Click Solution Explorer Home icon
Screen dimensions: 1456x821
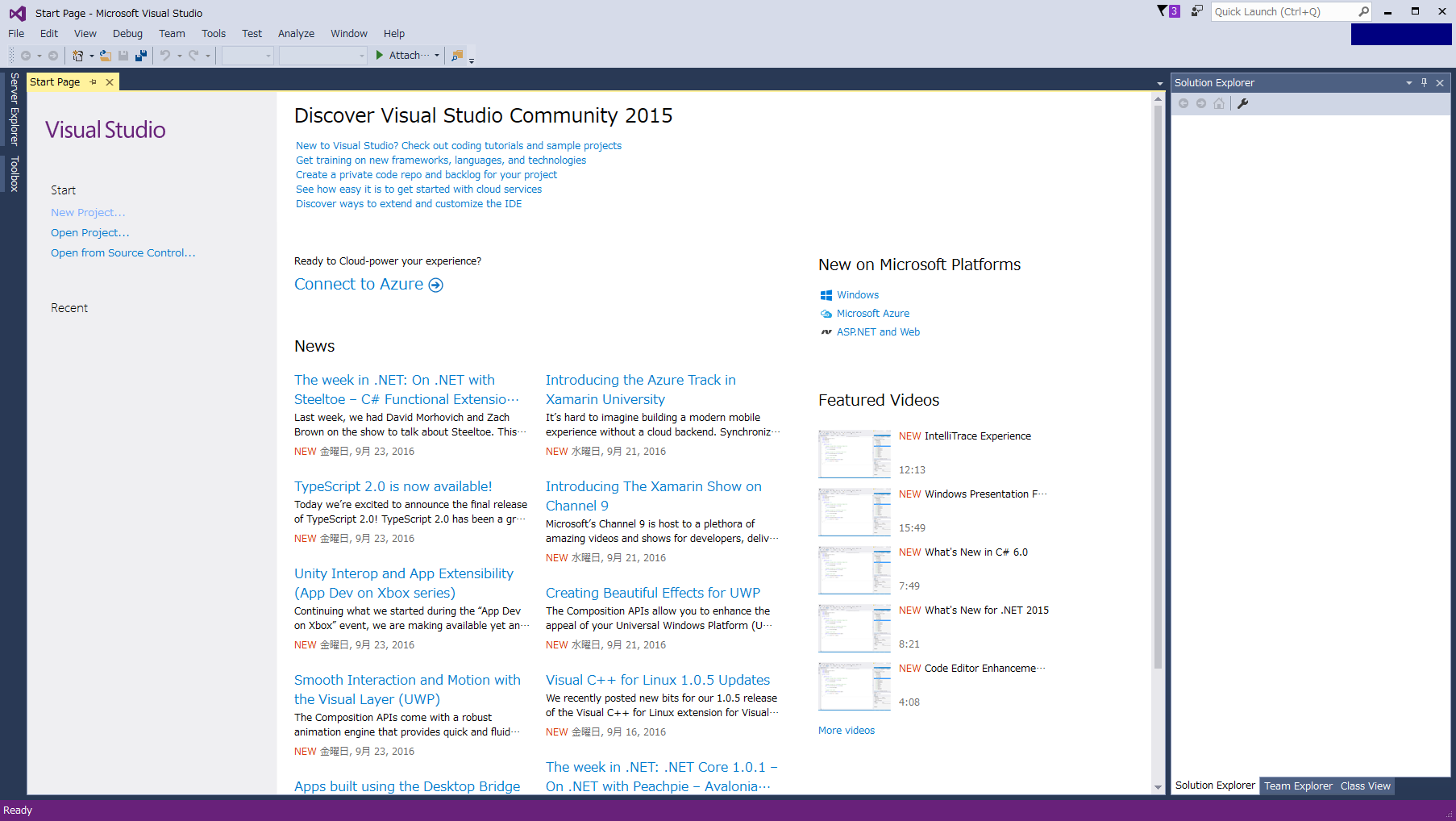1219,103
